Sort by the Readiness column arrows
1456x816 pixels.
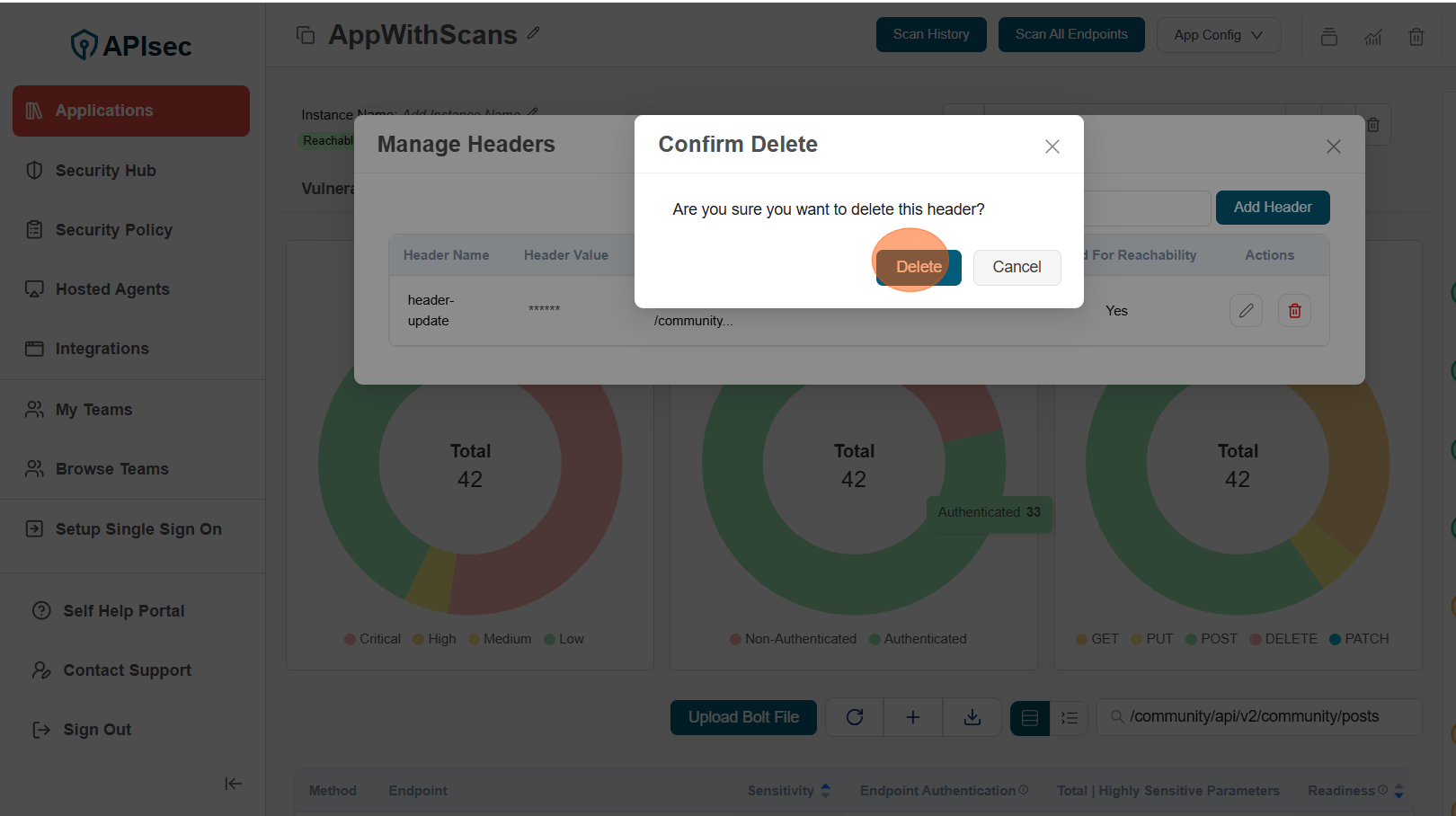pos(1398,791)
